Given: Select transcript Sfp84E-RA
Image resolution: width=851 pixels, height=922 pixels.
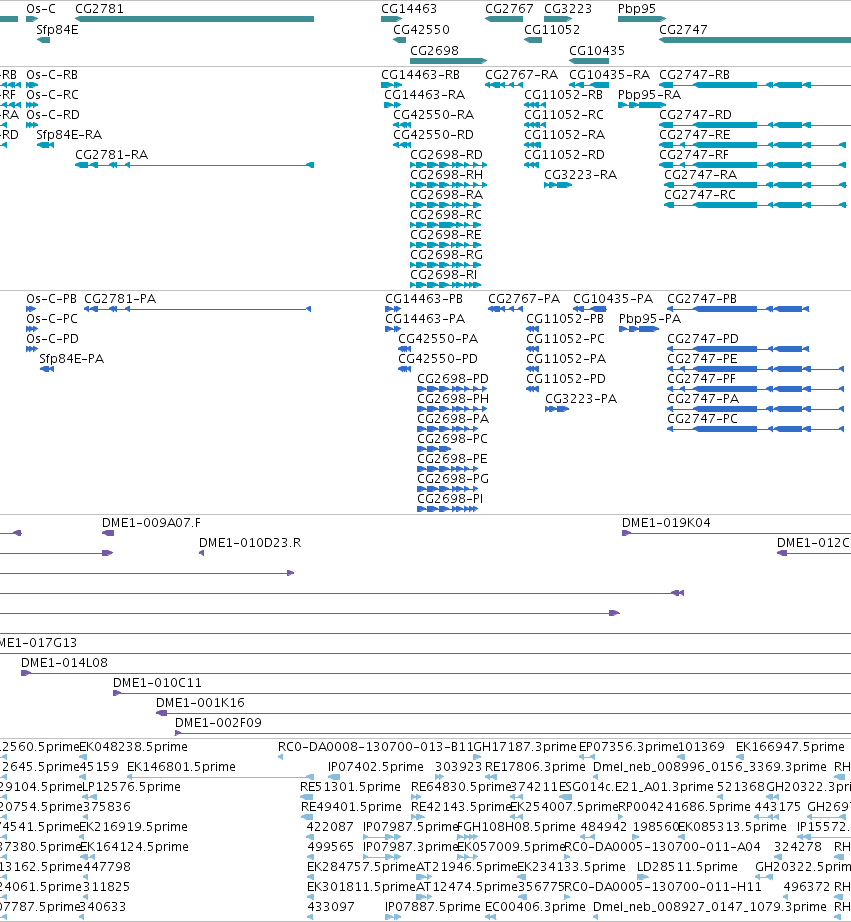Looking at the screenshot, I should 69,135.
